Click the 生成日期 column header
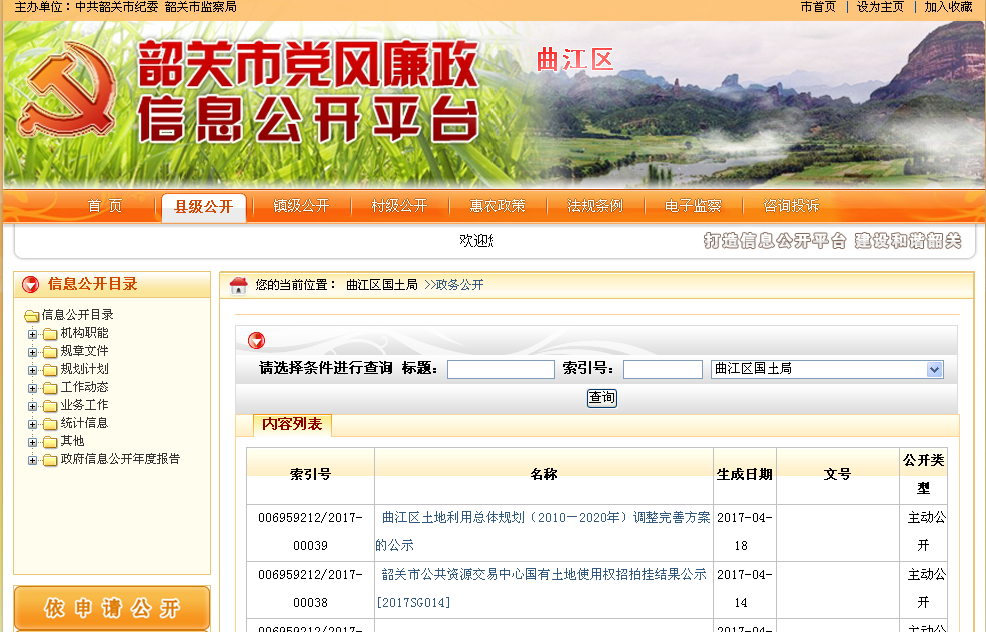The width and height of the screenshot is (986, 632). click(x=745, y=474)
